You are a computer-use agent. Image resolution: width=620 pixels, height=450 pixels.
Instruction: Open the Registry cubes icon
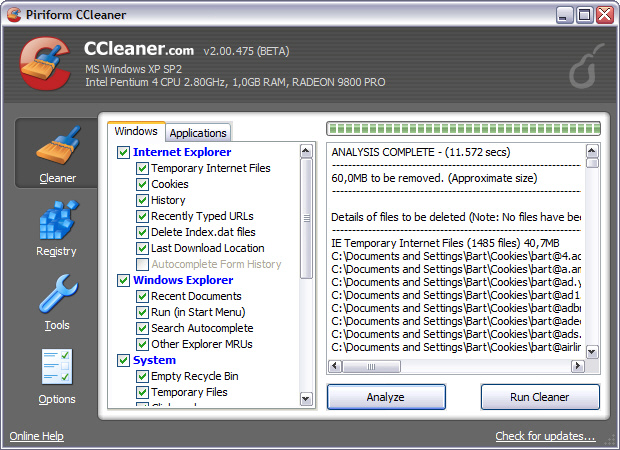[x=59, y=220]
